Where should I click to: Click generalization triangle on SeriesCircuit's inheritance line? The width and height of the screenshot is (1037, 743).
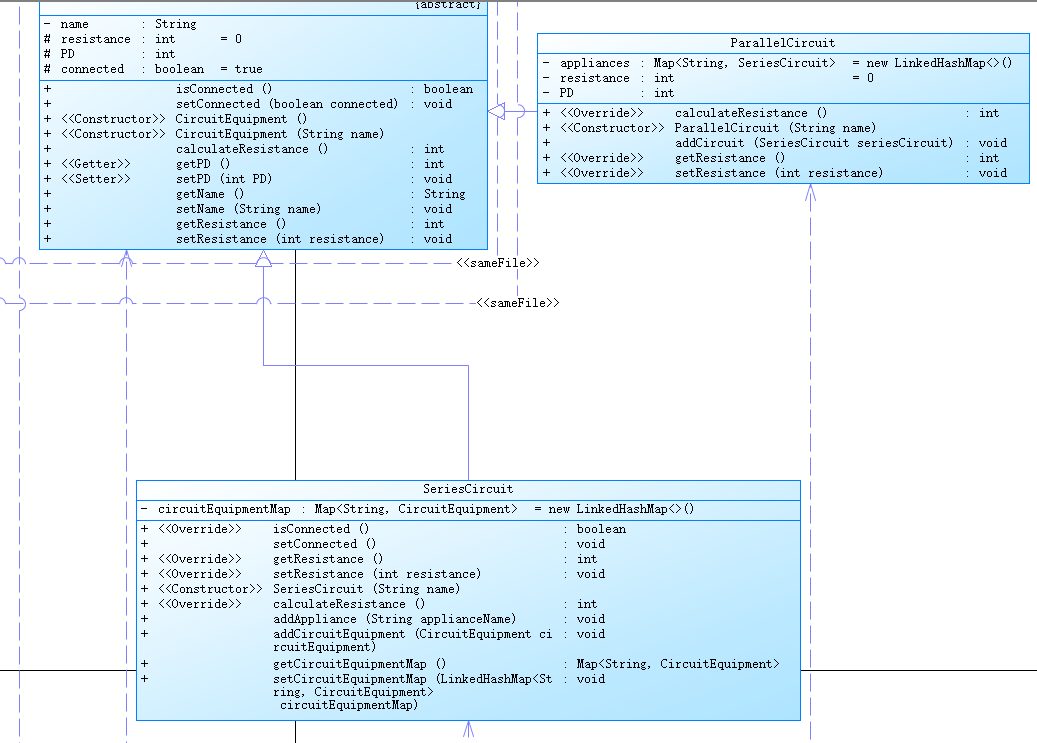click(x=263, y=259)
